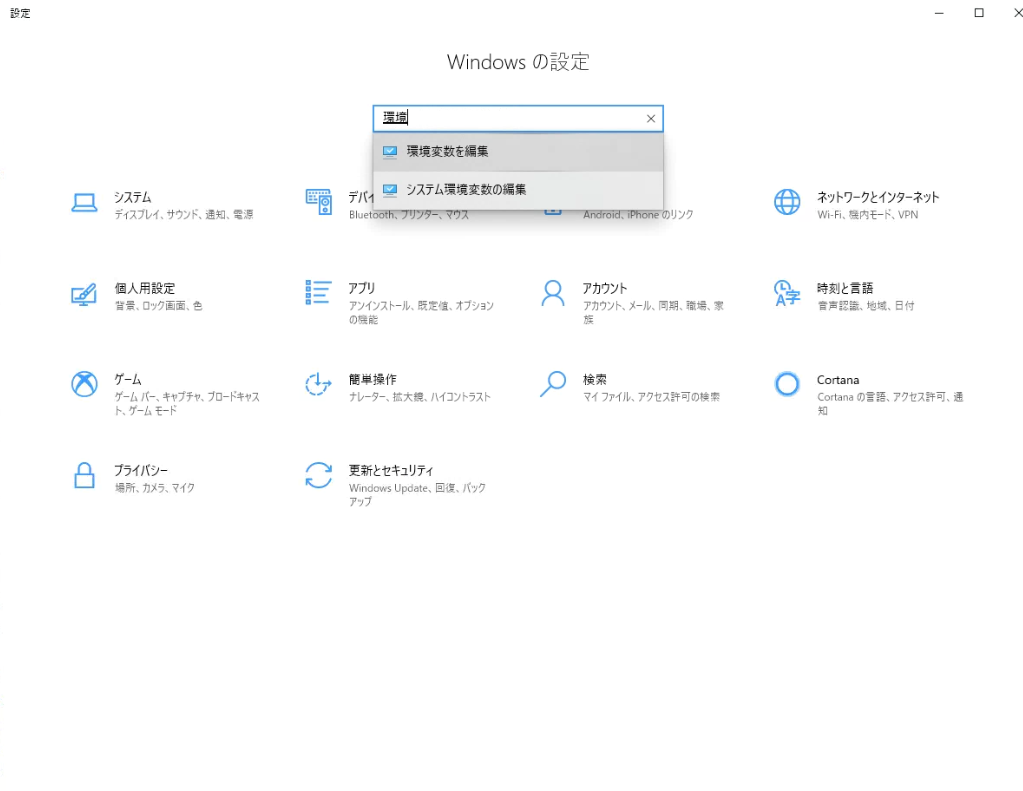Open the システム laptop icon
The width and height of the screenshot is (1023, 791).
(x=84, y=203)
